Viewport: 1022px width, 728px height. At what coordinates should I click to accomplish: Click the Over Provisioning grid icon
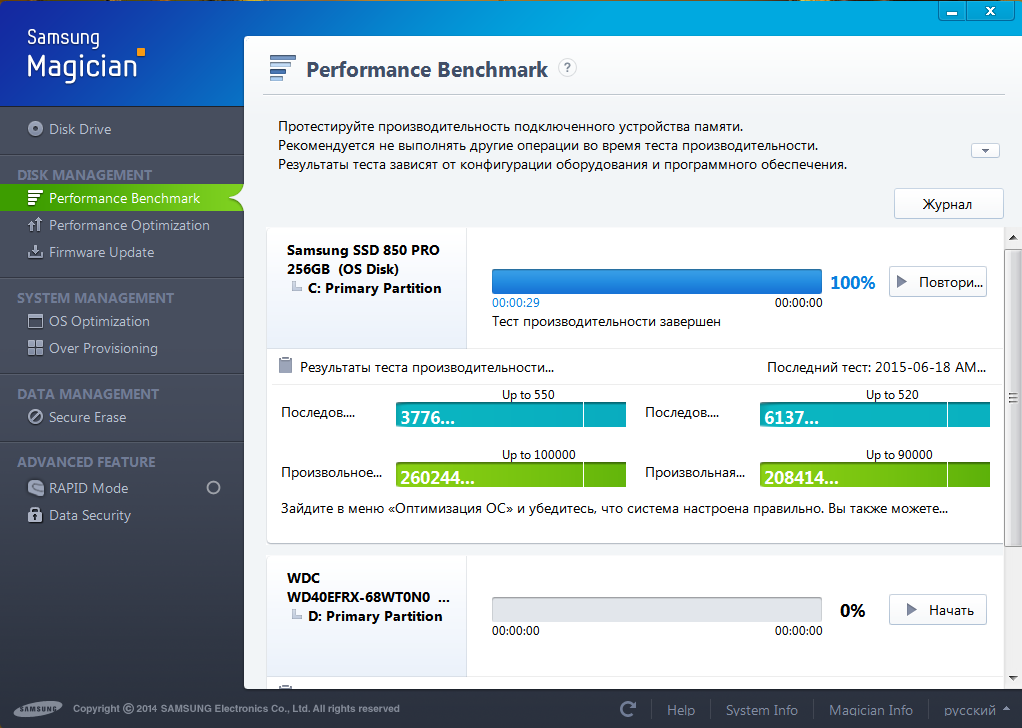point(35,348)
